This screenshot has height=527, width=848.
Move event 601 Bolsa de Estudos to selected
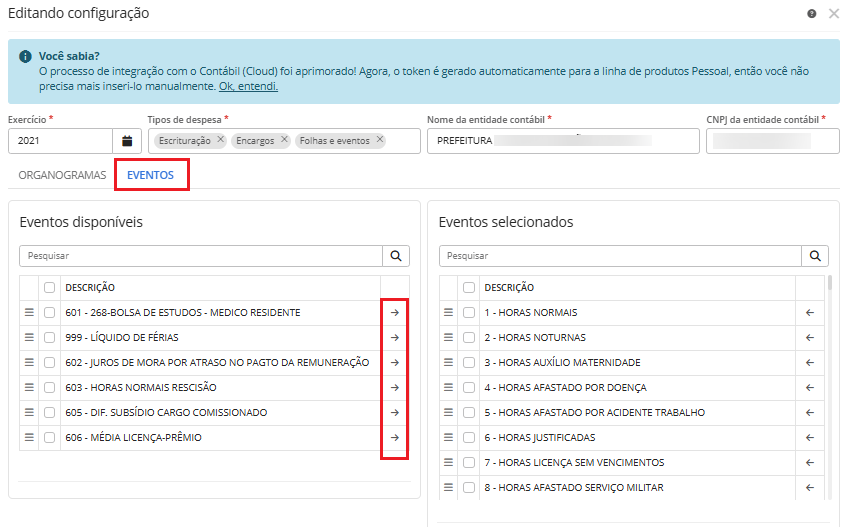[x=394, y=313]
